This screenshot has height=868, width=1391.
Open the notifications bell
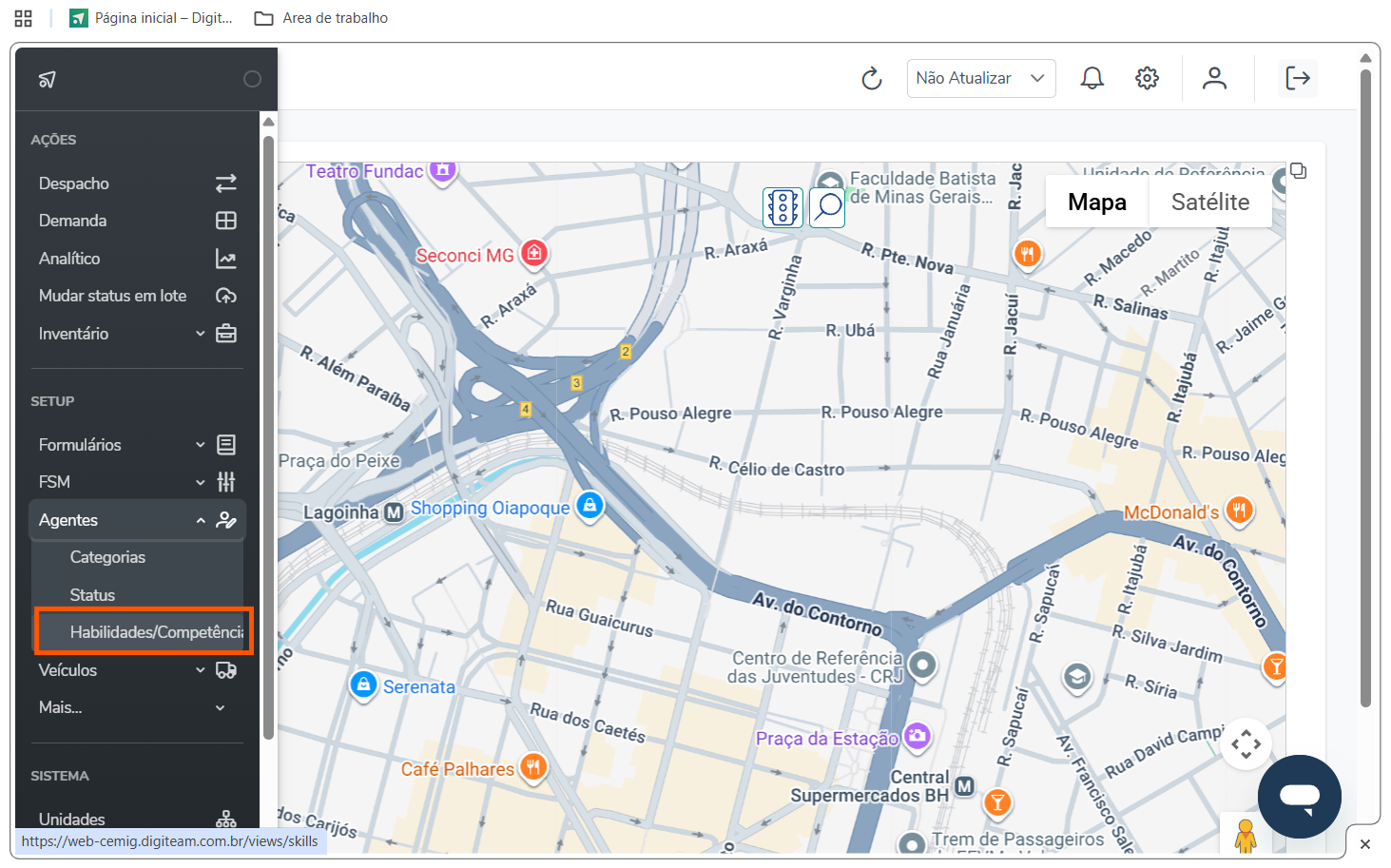coord(1092,78)
